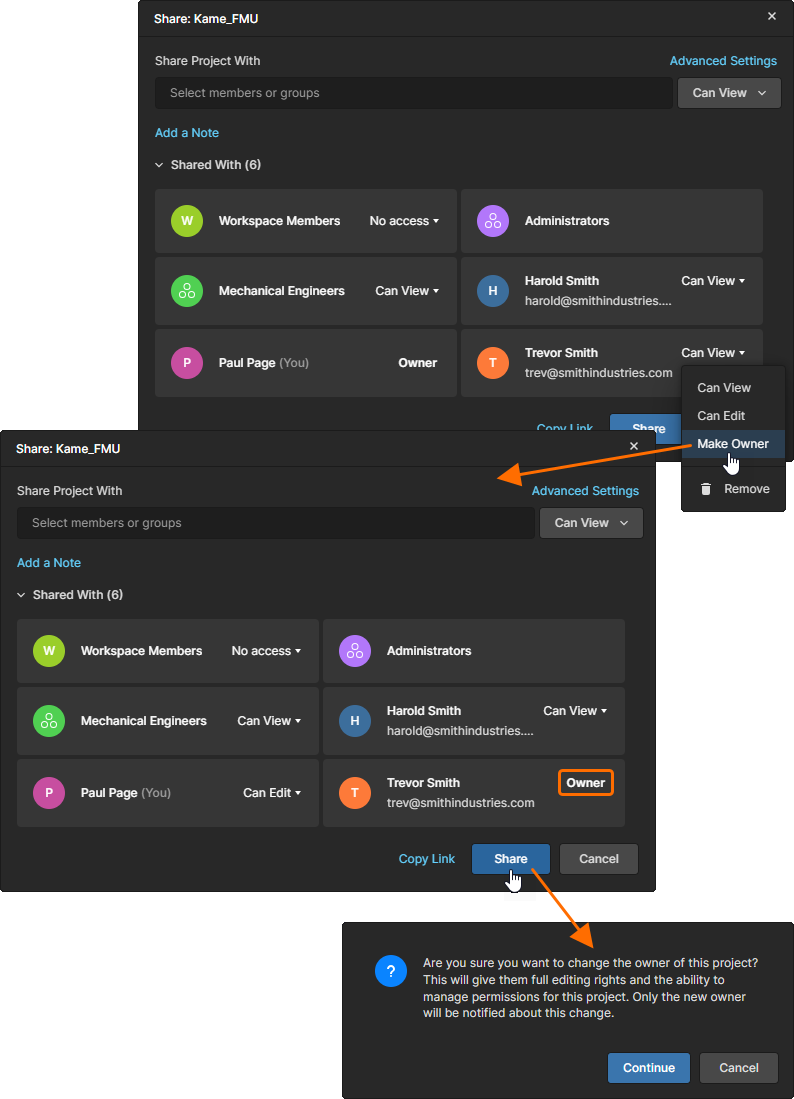Image resolution: width=794 pixels, height=1099 pixels.
Task: Click the Owner badge for Trevor Smith
Action: 585,782
